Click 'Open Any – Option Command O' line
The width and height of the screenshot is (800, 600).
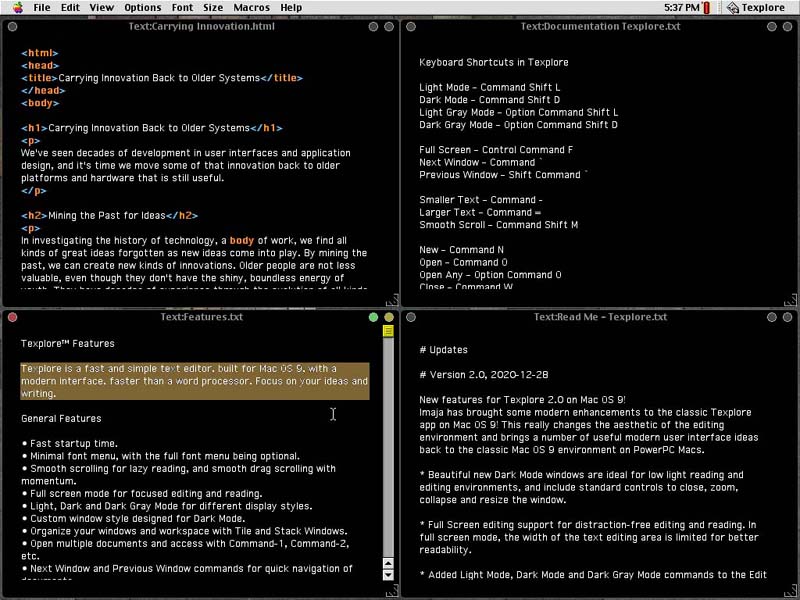(490, 275)
